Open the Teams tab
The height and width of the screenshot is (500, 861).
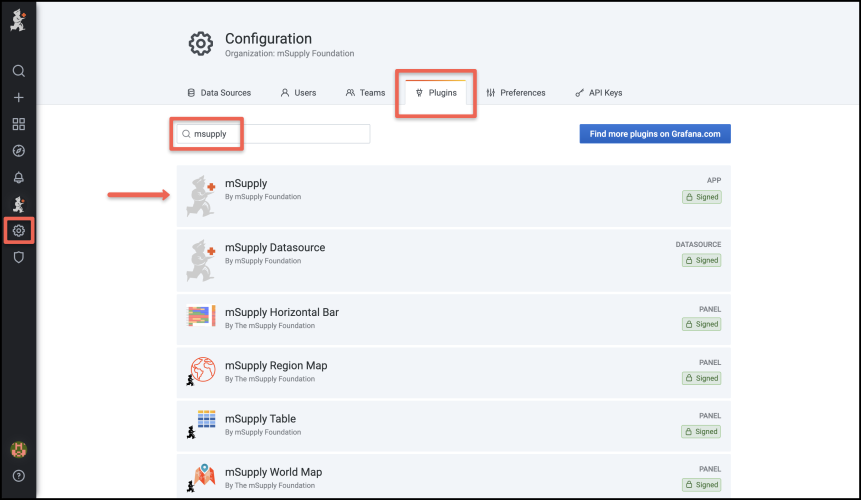click(365, 93)
